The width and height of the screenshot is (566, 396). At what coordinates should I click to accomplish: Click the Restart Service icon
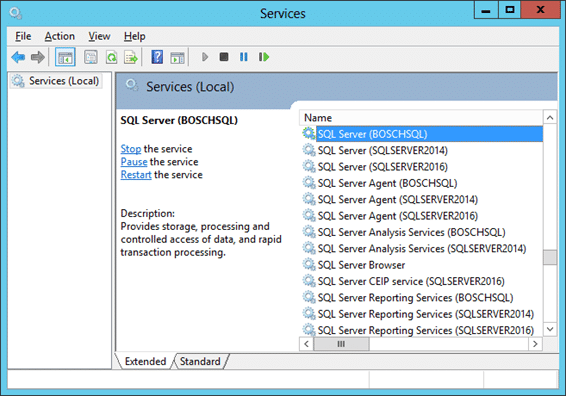(264, 57)
